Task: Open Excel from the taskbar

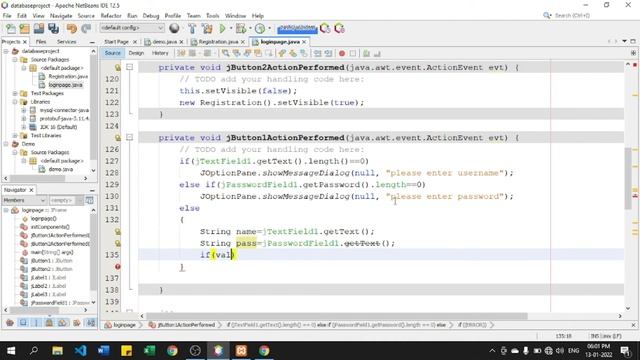Action: click(149, 351)
